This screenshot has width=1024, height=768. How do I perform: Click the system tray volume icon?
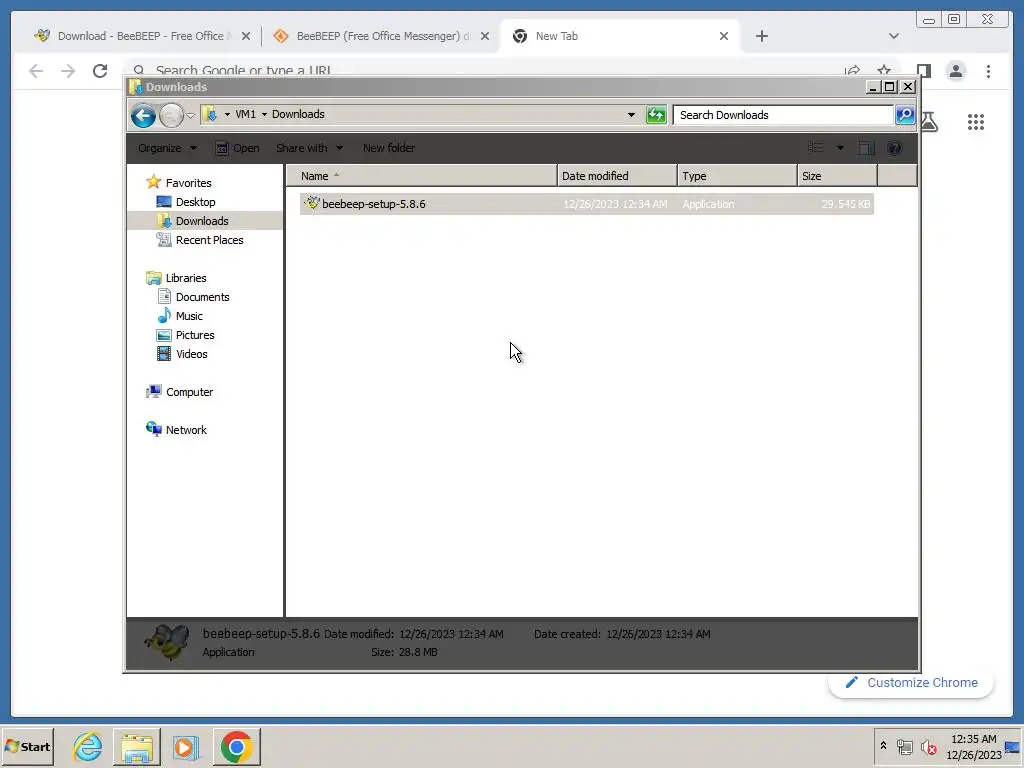pos(927,746)
